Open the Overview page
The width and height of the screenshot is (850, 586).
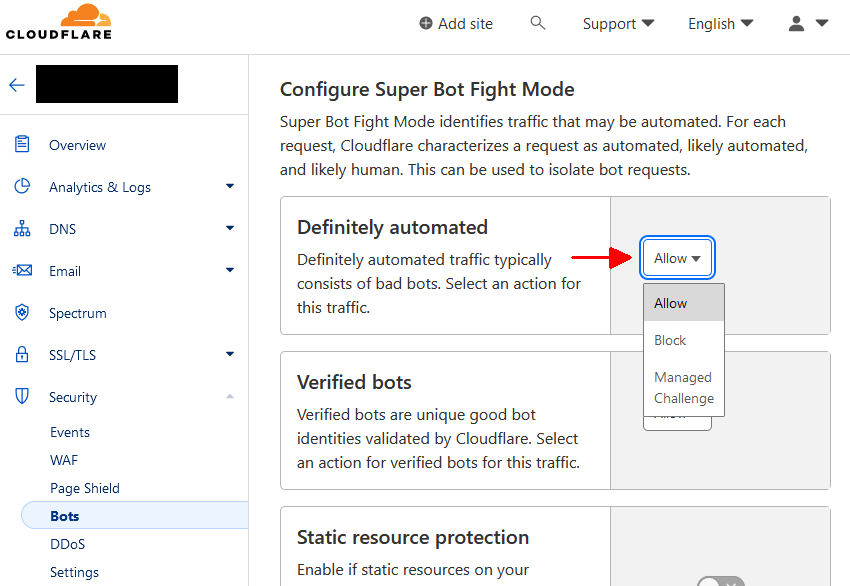(x=77, y=145)
